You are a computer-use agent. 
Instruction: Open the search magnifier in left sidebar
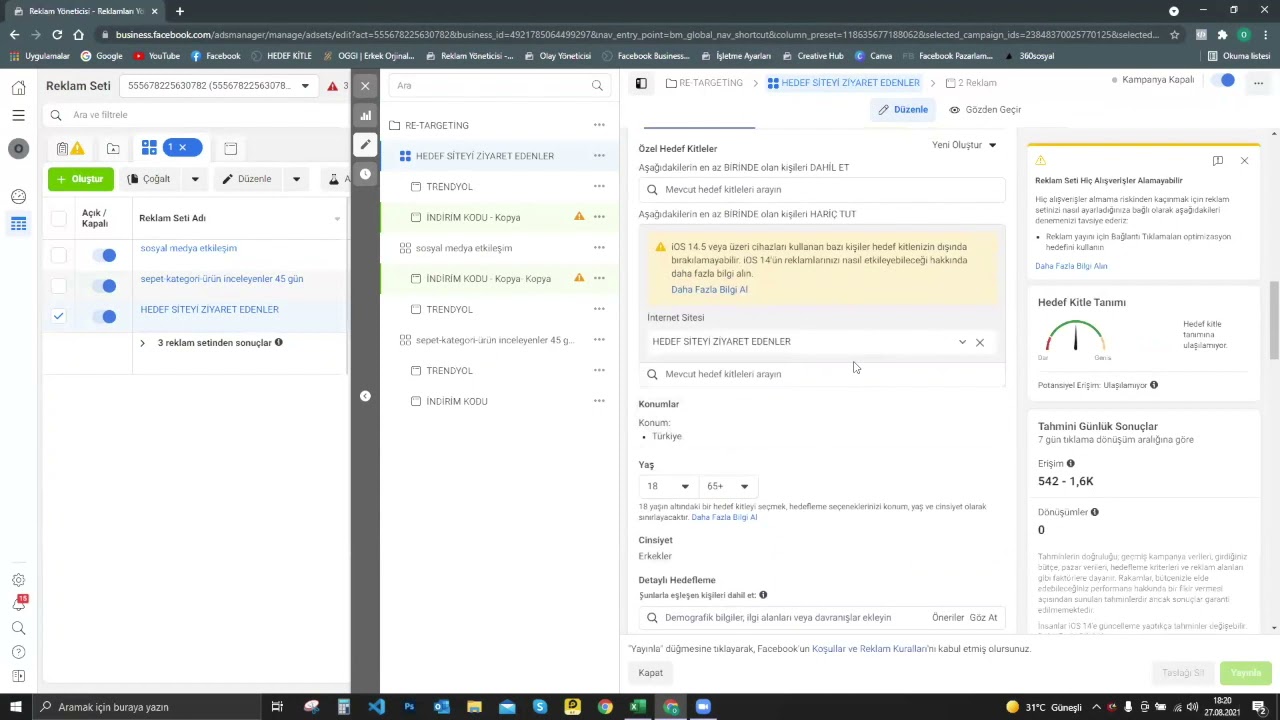[x=18, y=628]
